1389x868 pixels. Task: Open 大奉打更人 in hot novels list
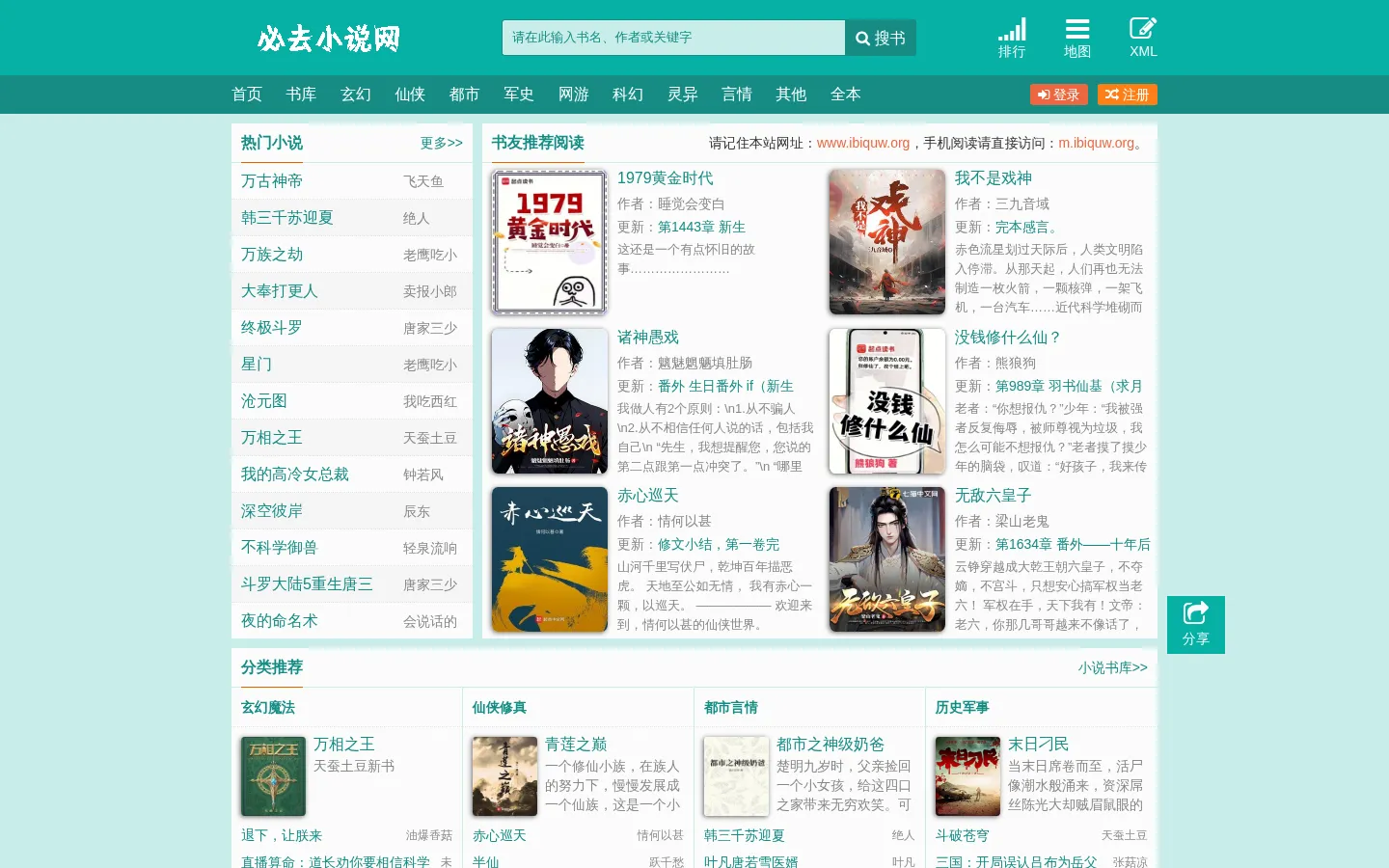(280, 291)
